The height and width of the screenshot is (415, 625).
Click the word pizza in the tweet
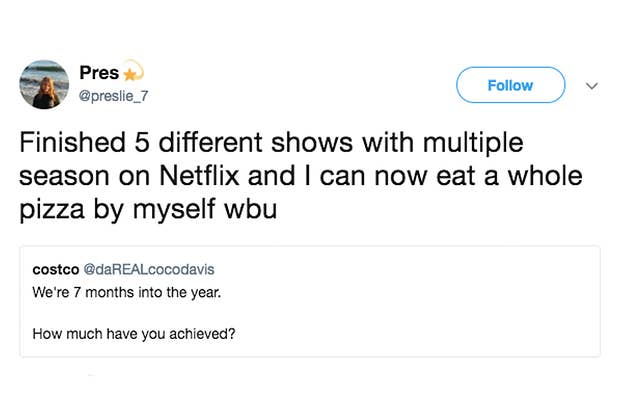coord(46,211)
